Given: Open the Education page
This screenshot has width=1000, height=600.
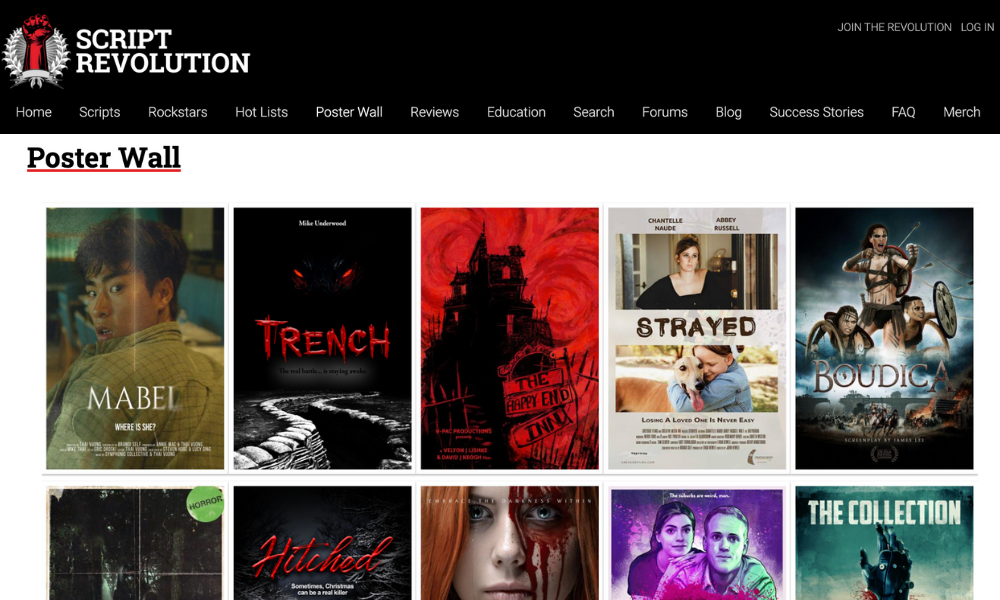Looking at the screenshot, I should [516, 112].
